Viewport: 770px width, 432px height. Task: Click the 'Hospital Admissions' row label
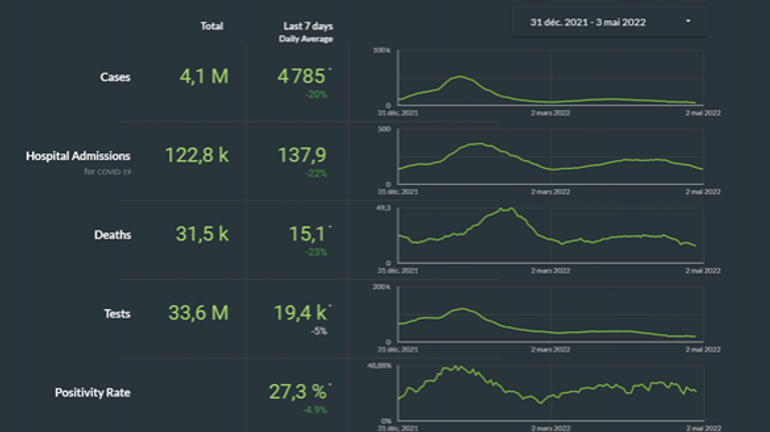click(x=78, y=156)
